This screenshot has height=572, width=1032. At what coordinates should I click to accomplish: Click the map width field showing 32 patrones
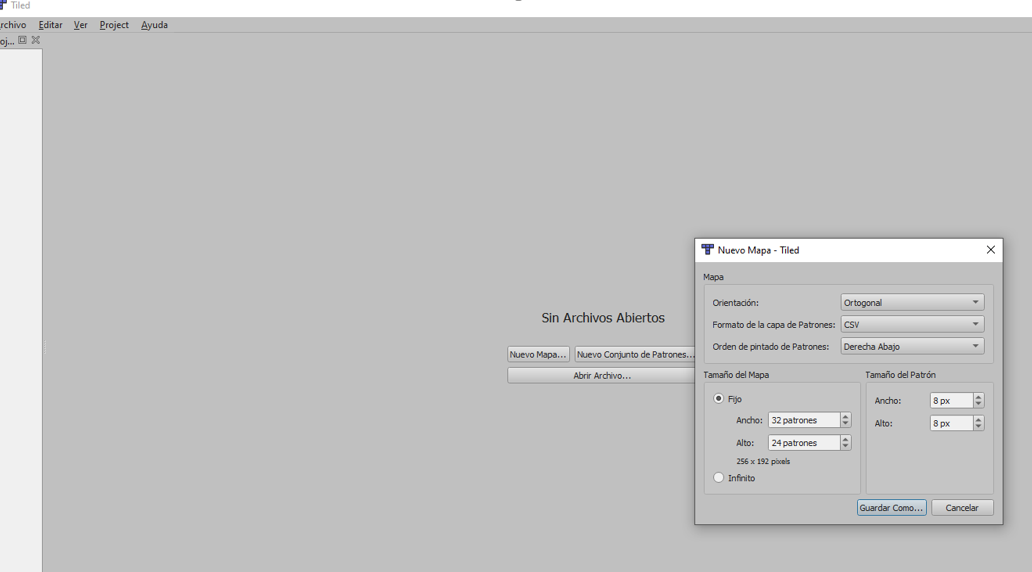pos(803,420)
